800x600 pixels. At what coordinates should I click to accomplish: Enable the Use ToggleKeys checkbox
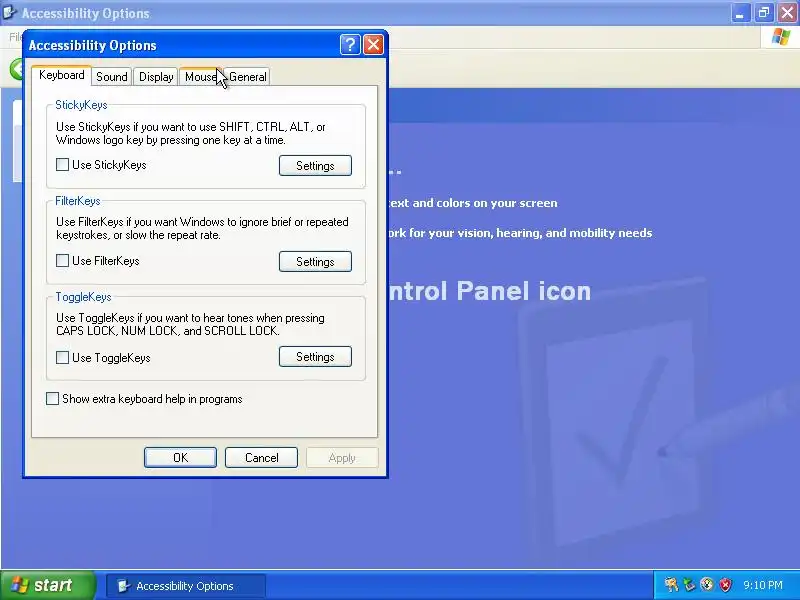tap(62, 357)
